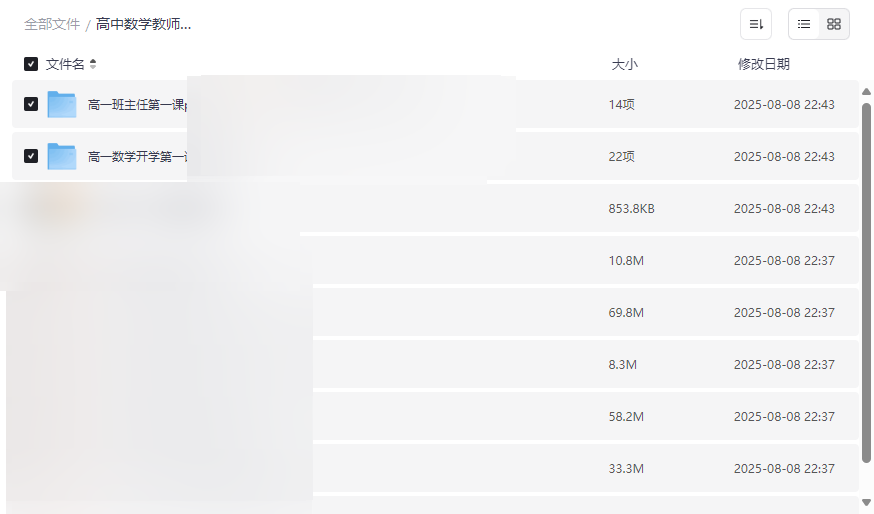Switch to list view layout
Image resolution: width=874 pixels, height=514 pixels.
click(804, 24)
